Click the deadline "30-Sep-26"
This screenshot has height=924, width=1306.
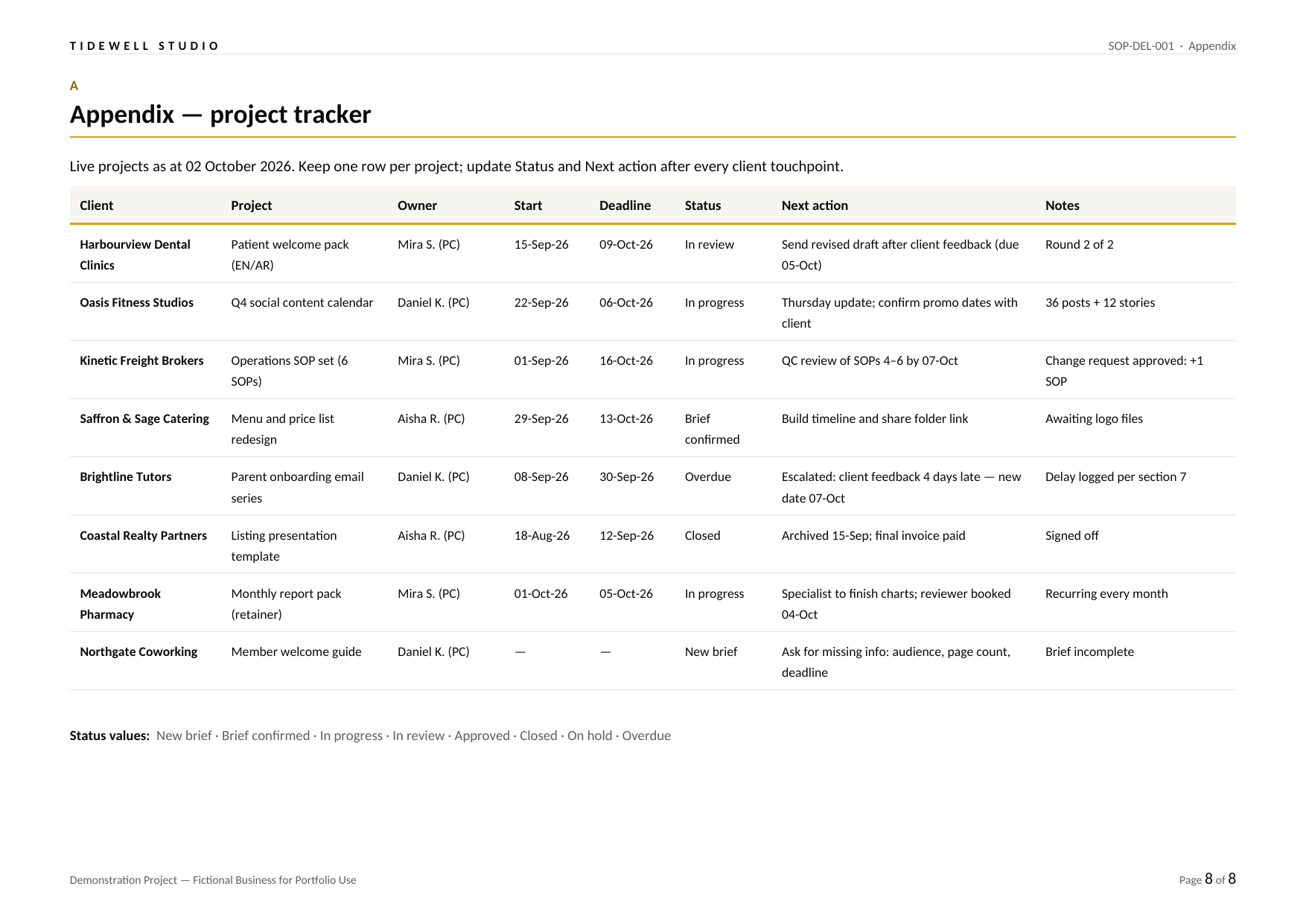coord(627,477)
